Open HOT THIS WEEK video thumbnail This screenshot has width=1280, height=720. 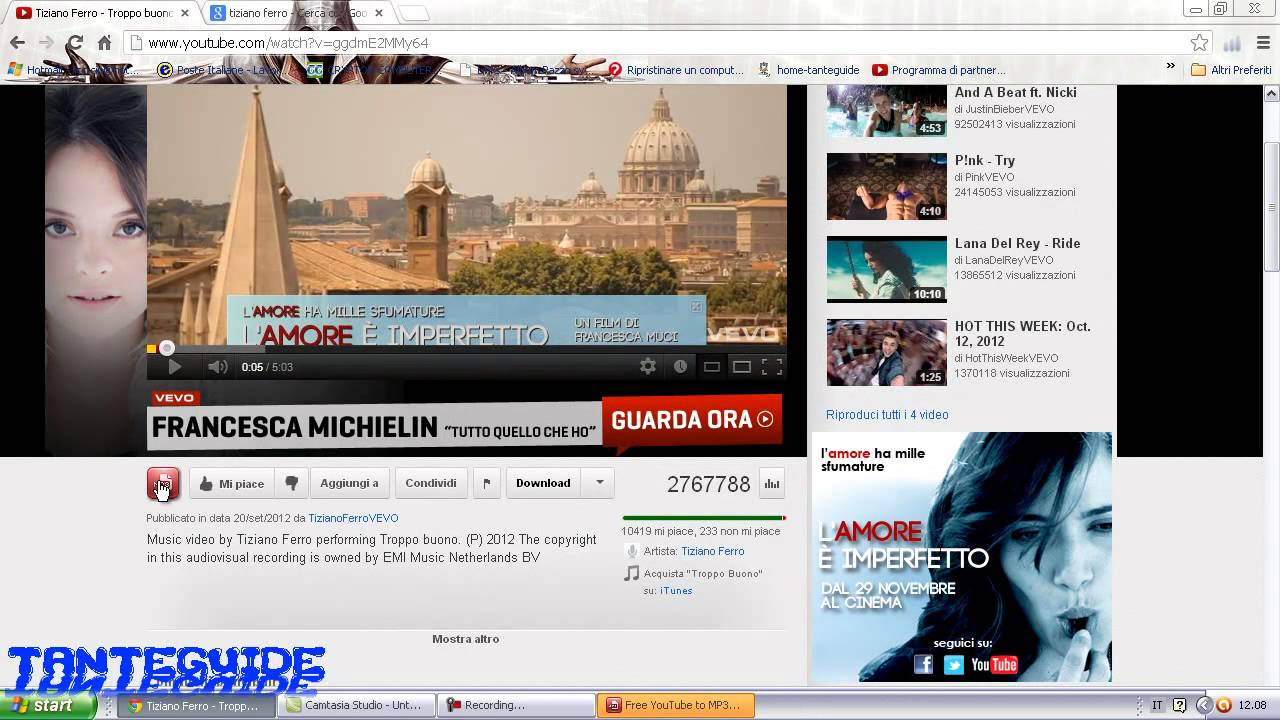click(x=886, y=352)
